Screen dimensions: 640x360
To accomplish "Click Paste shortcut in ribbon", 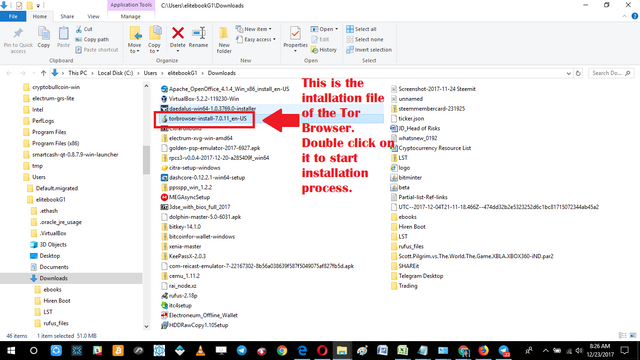I will 97,50.
